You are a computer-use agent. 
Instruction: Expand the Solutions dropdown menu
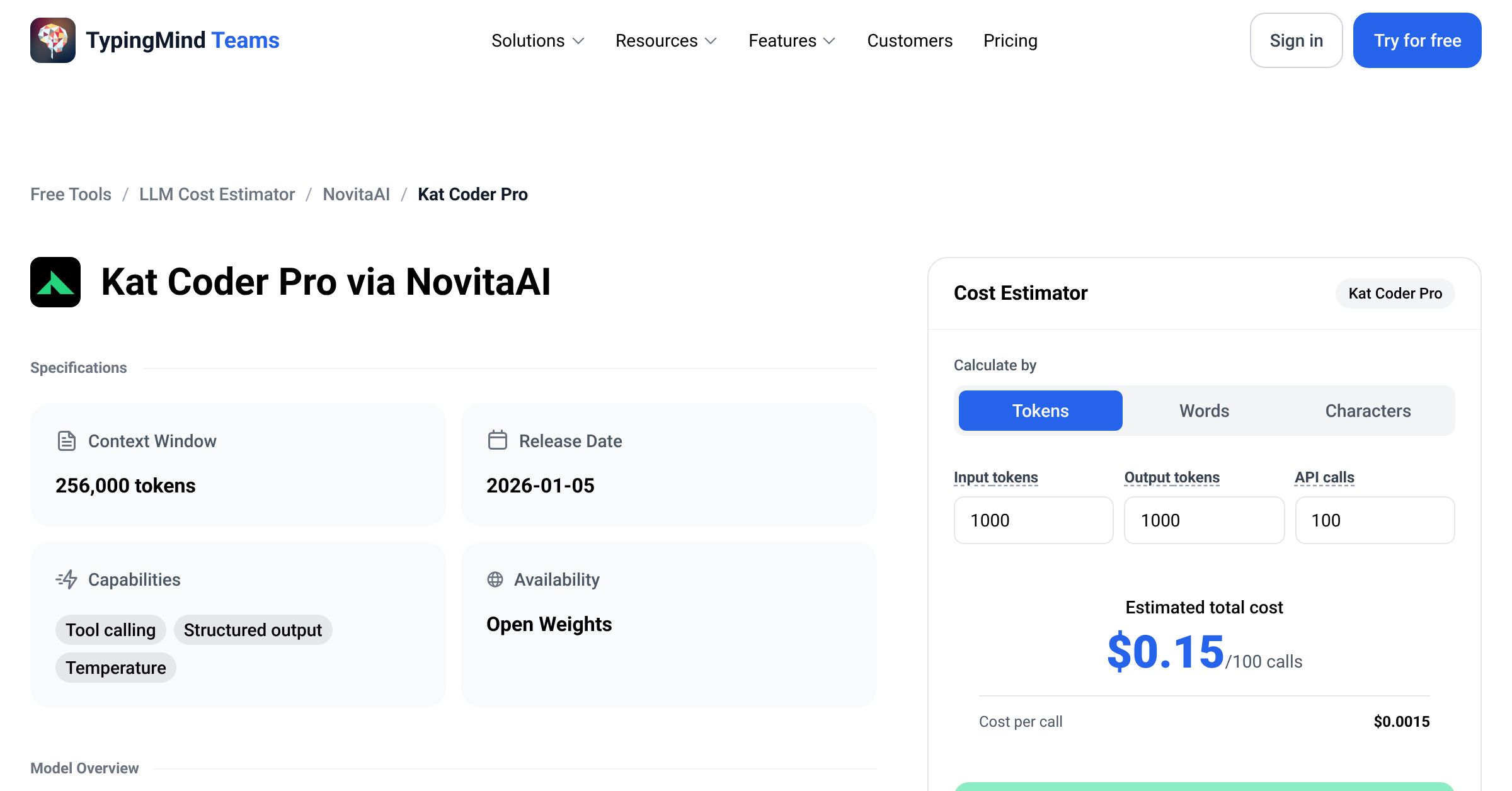(x=538, y=40)
